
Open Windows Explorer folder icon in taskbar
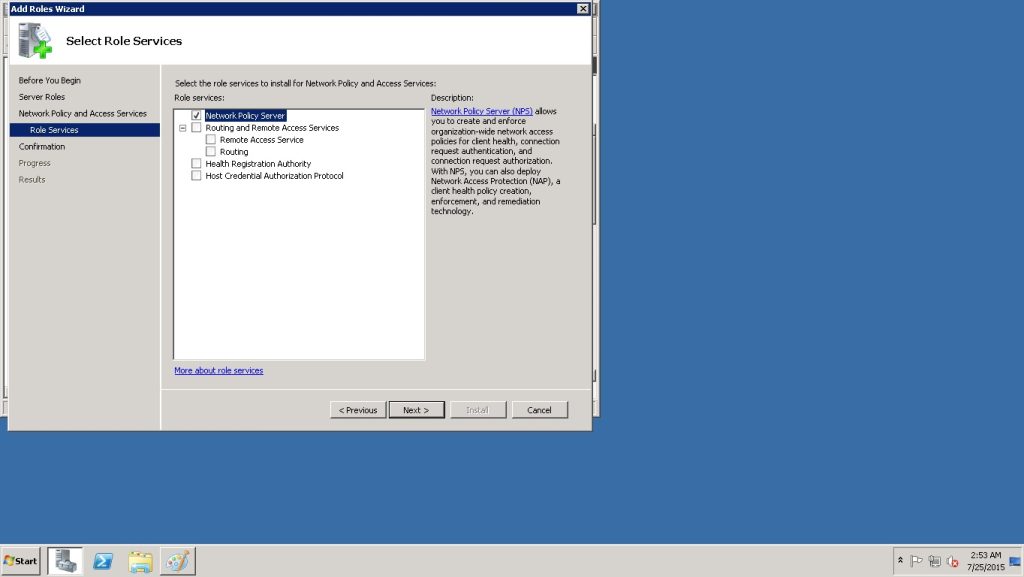(x=140, y=561)
